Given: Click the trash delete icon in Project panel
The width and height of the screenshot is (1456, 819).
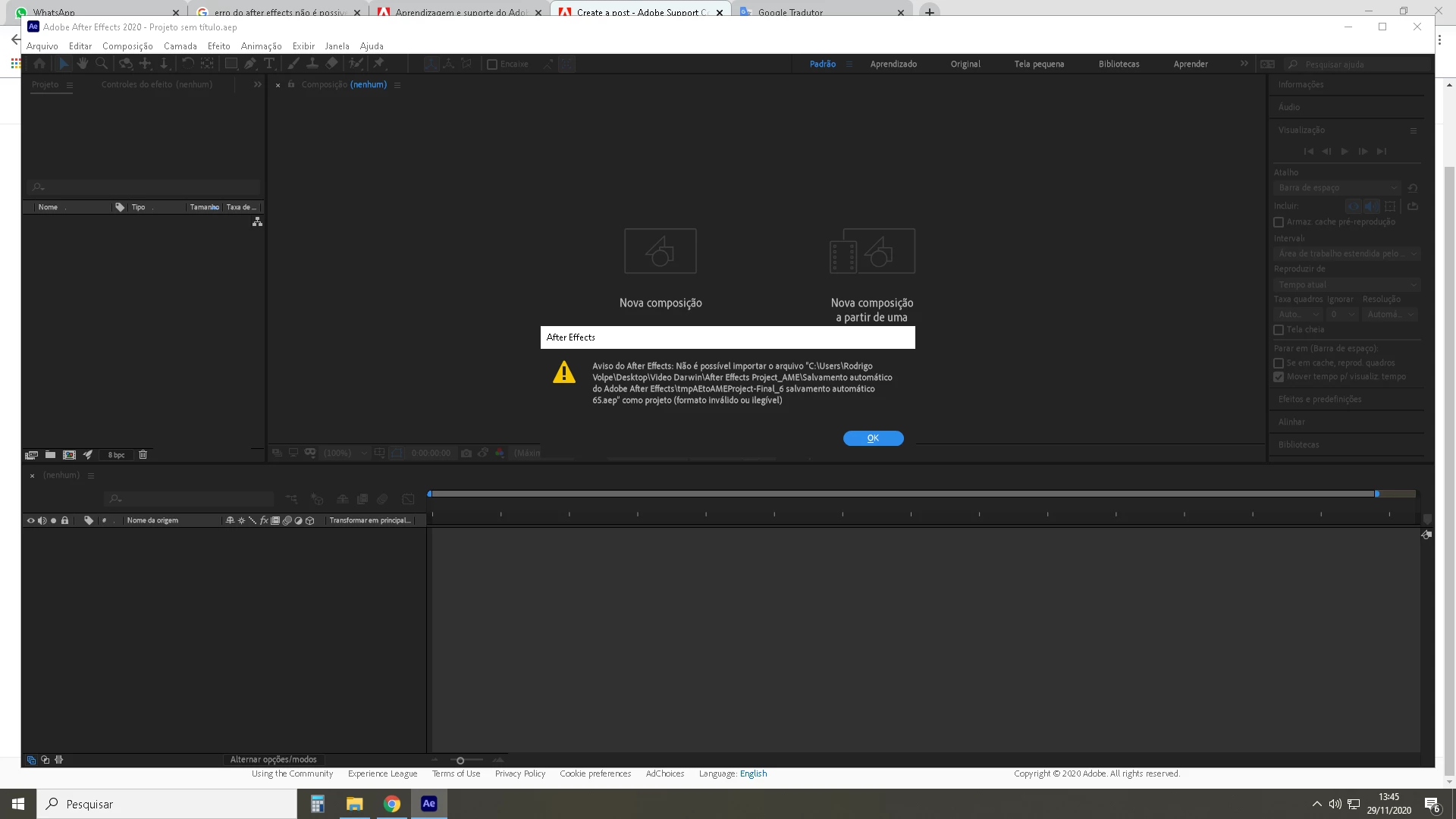Looking at the screenshot, I should tap(143, 455).
